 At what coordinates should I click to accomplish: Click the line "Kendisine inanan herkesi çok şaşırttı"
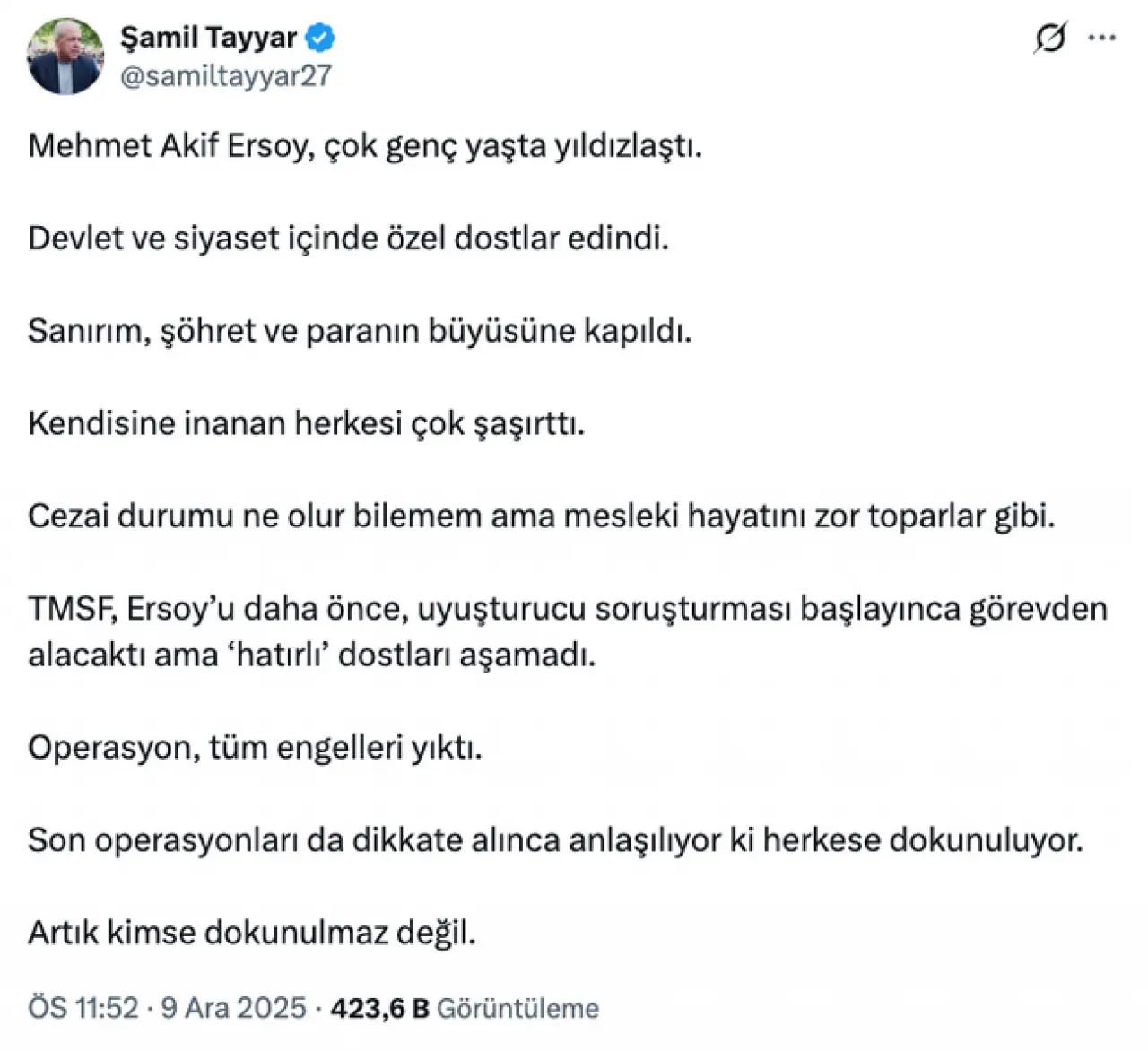pyautogui.click(x=306, y=423)
